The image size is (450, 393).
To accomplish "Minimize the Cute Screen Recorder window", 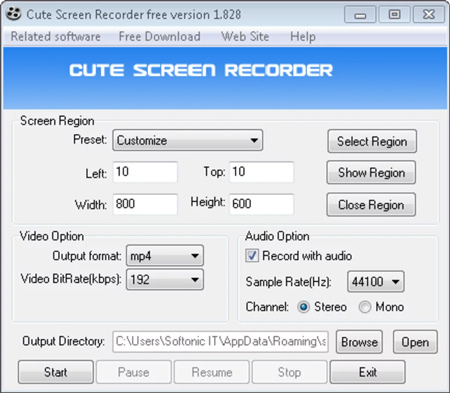I will coord(360,15).
